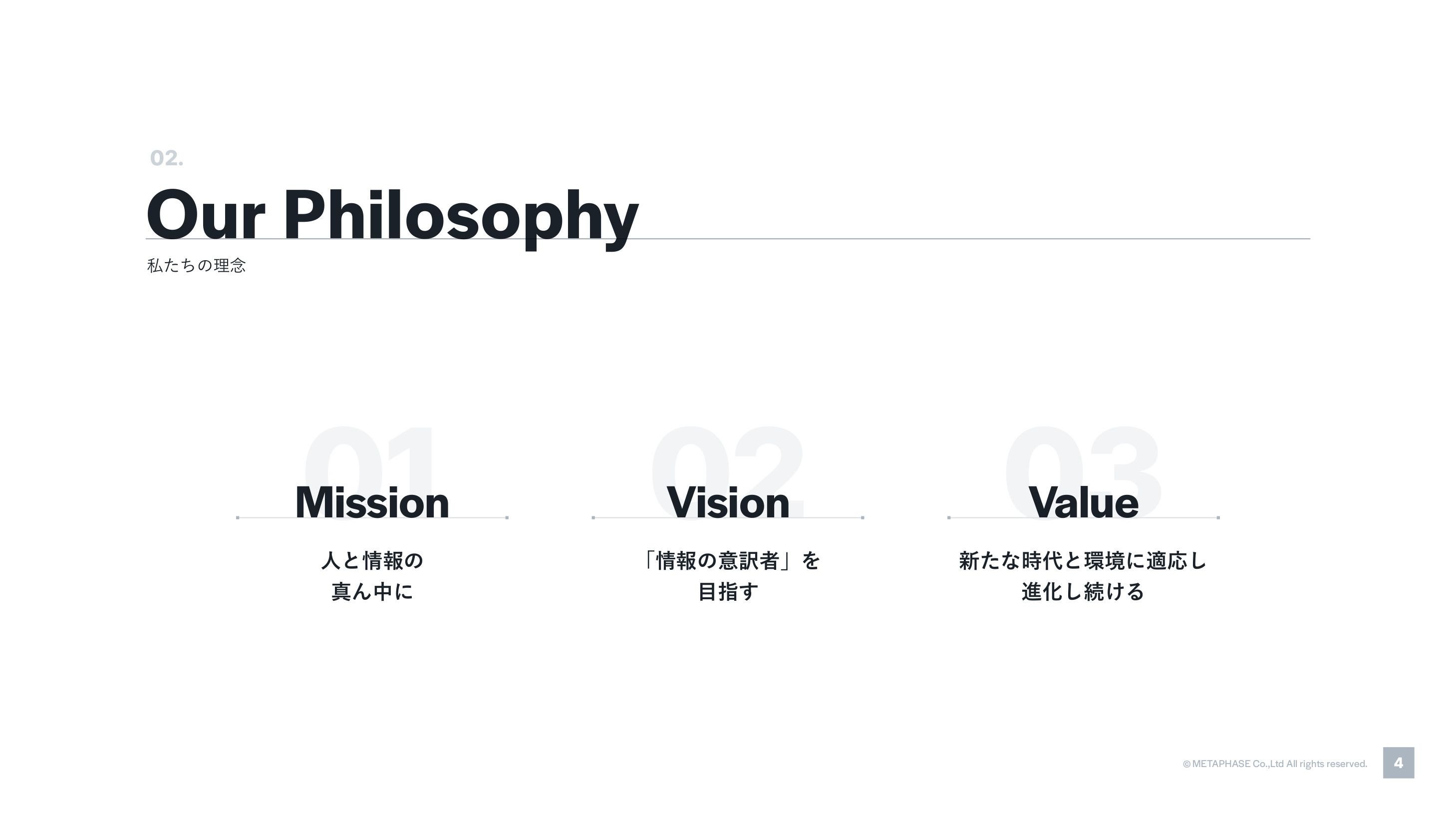Click the page number 4 box
This screenshot has height=820, width=1456.
coord(1398,763)
